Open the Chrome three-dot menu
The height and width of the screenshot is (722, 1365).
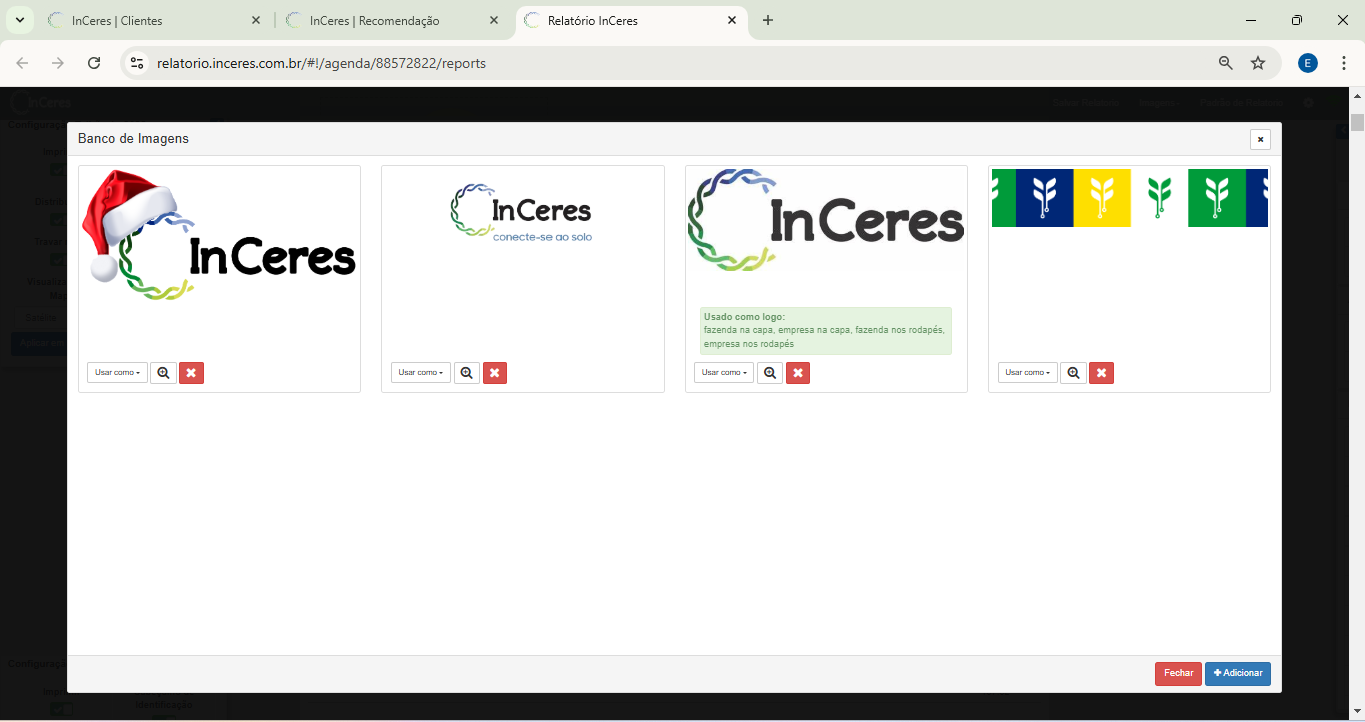(1344, 63)
